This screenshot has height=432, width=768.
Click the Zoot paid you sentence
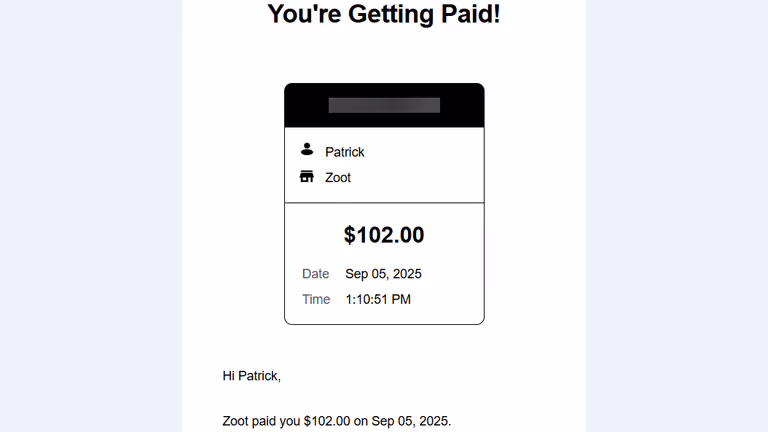pyautogui.click(x=337, y=421)
